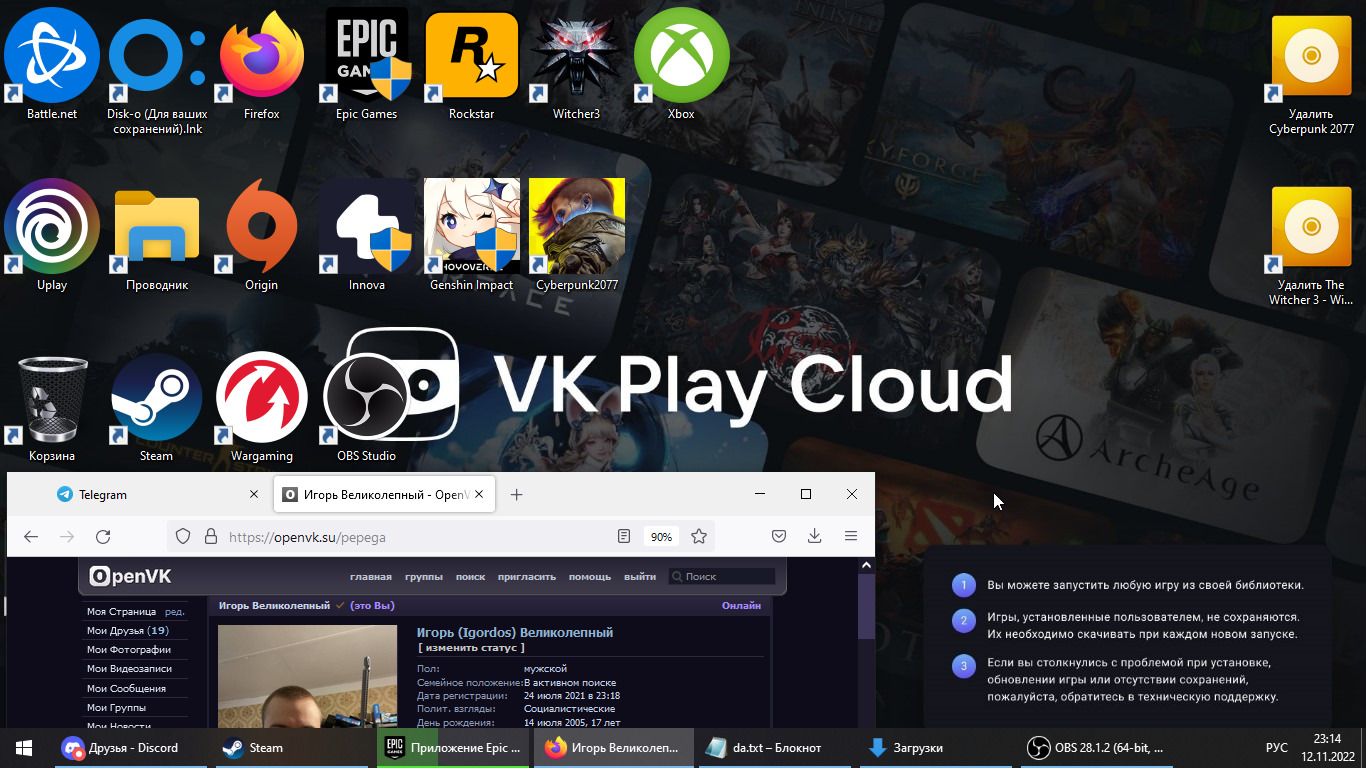Show tracking protection shield info
The width and height of the screenshot is (1366, 768).
[183, 537]
